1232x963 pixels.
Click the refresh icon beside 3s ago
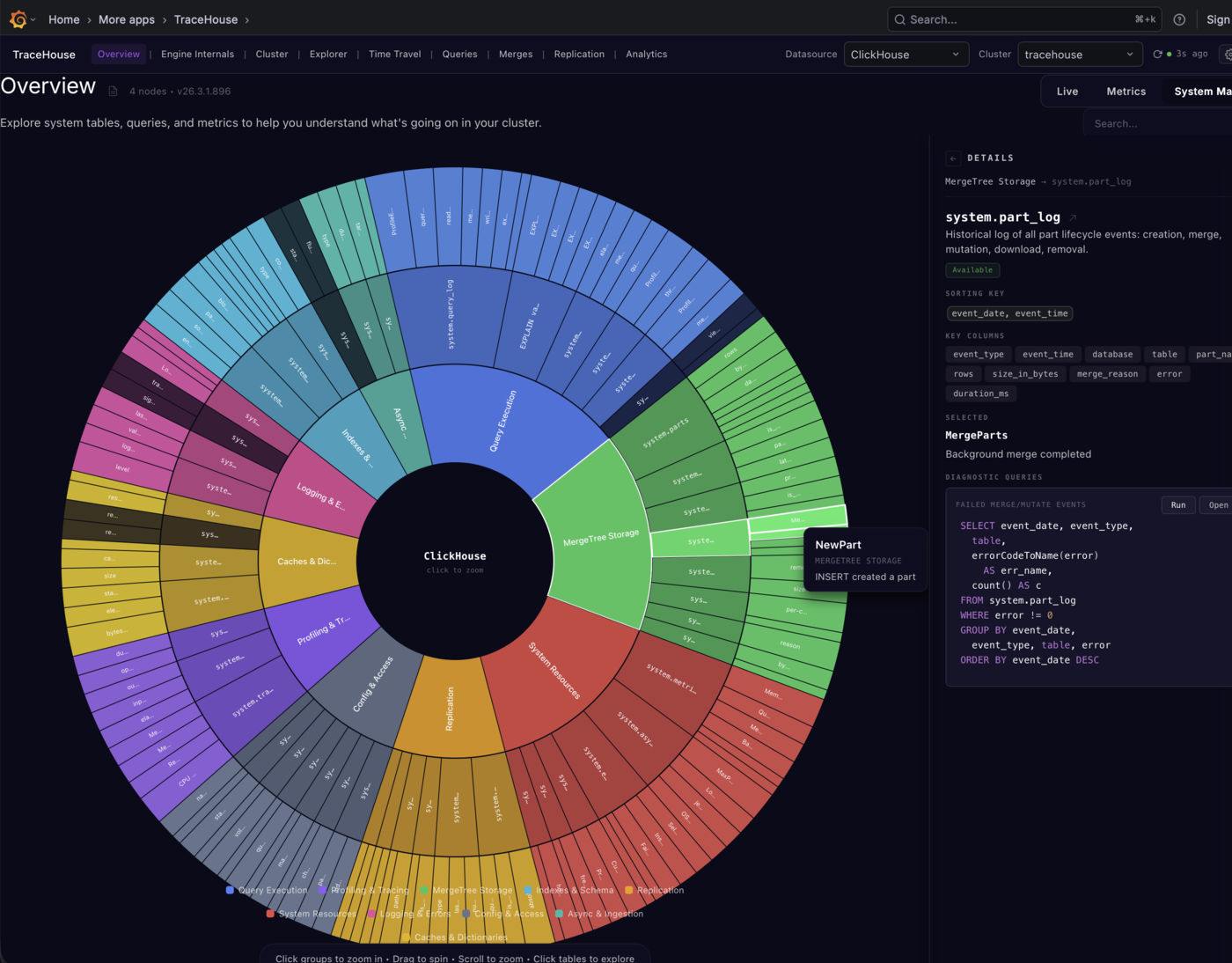point(1158,55)
